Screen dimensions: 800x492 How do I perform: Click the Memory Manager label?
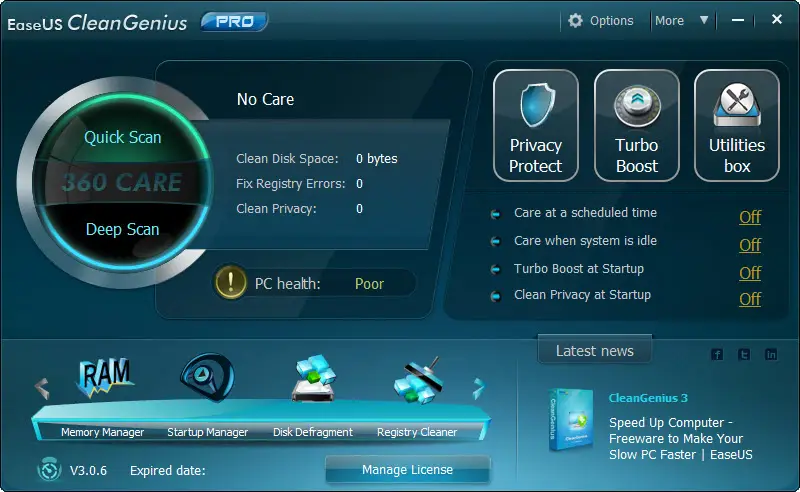coord(103,432)
